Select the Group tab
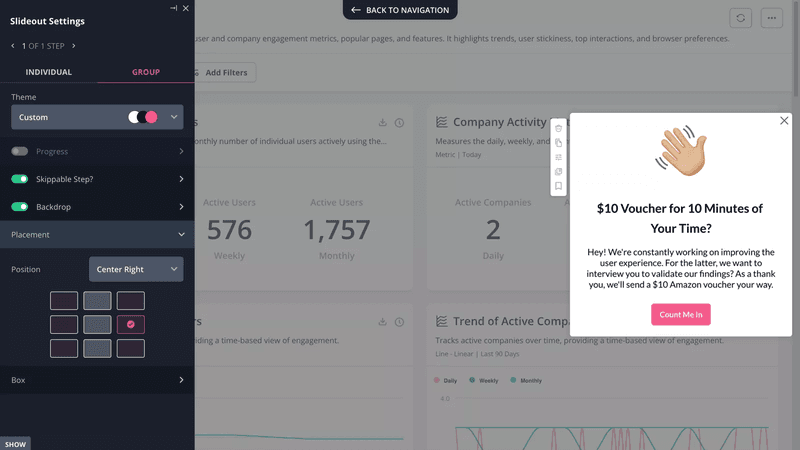 coord(146,72)
